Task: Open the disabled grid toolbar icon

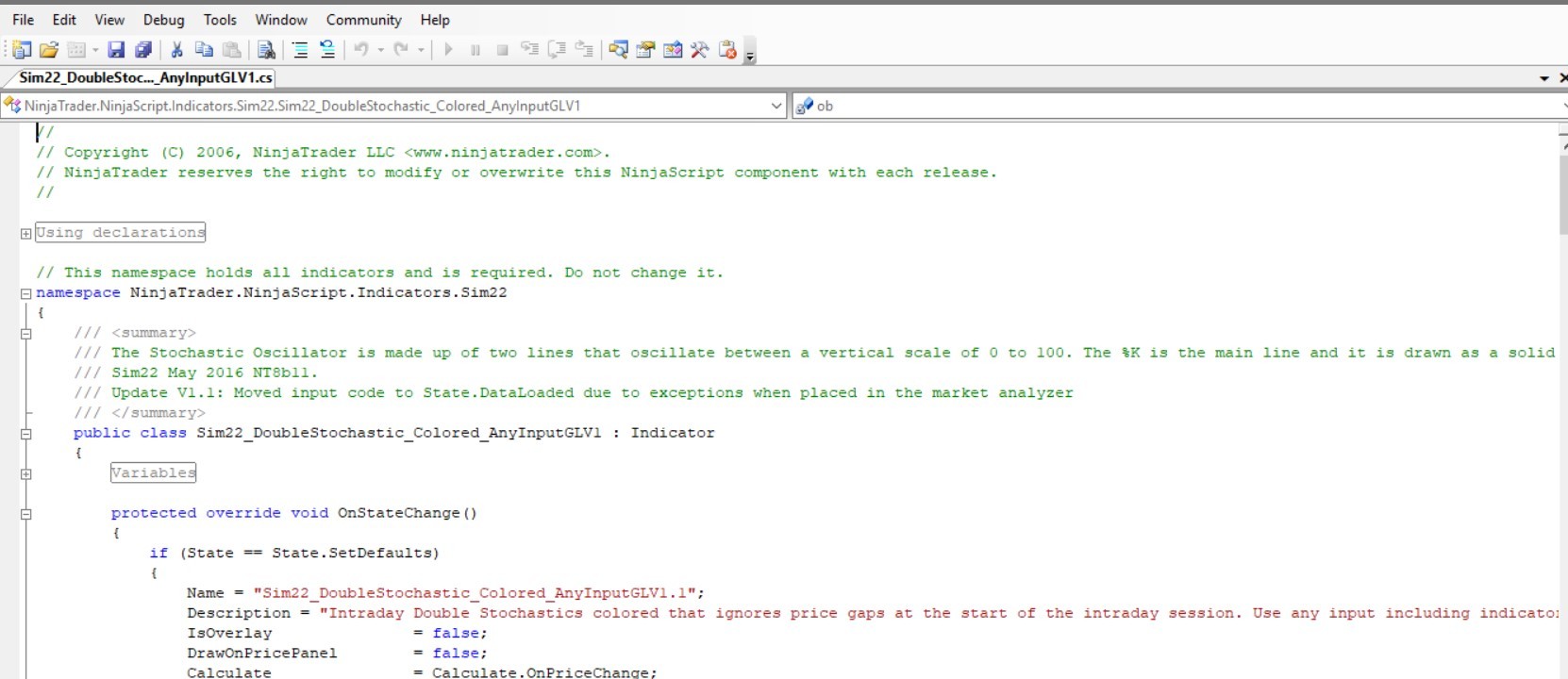Action: tap(76, 50)
